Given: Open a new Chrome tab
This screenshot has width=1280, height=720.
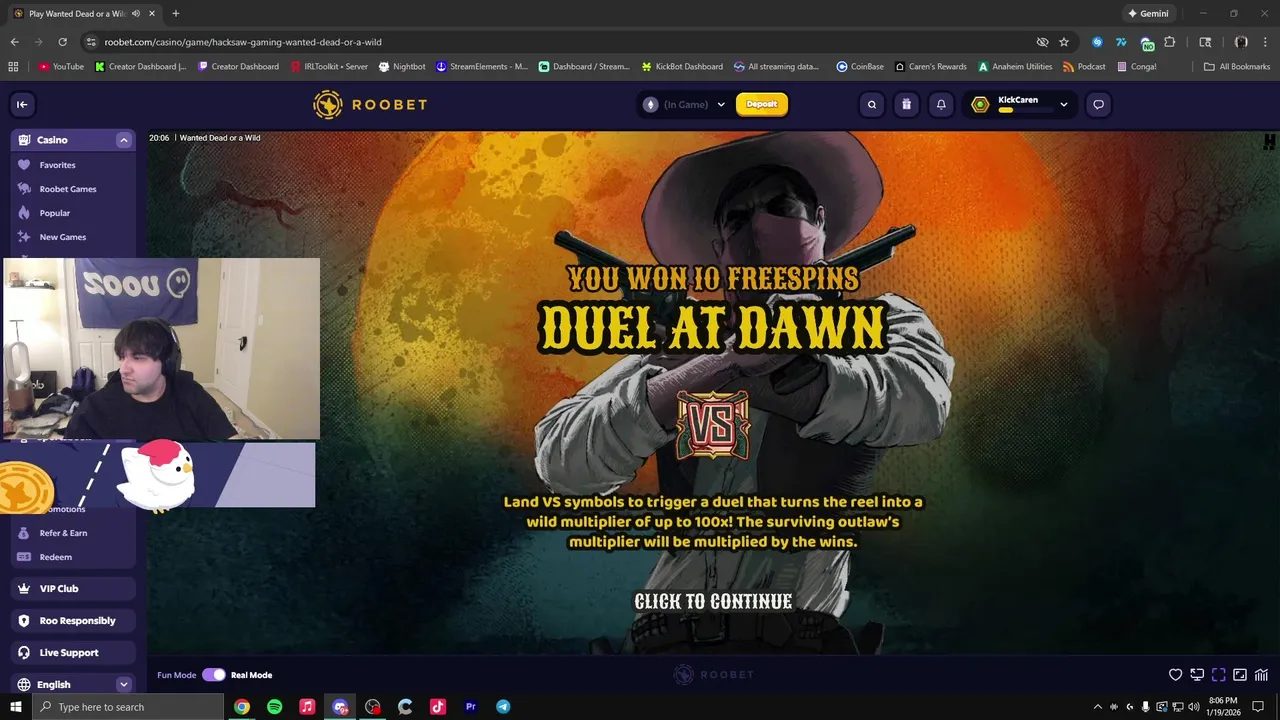Looking at the screenshot, I should (176, 13).
